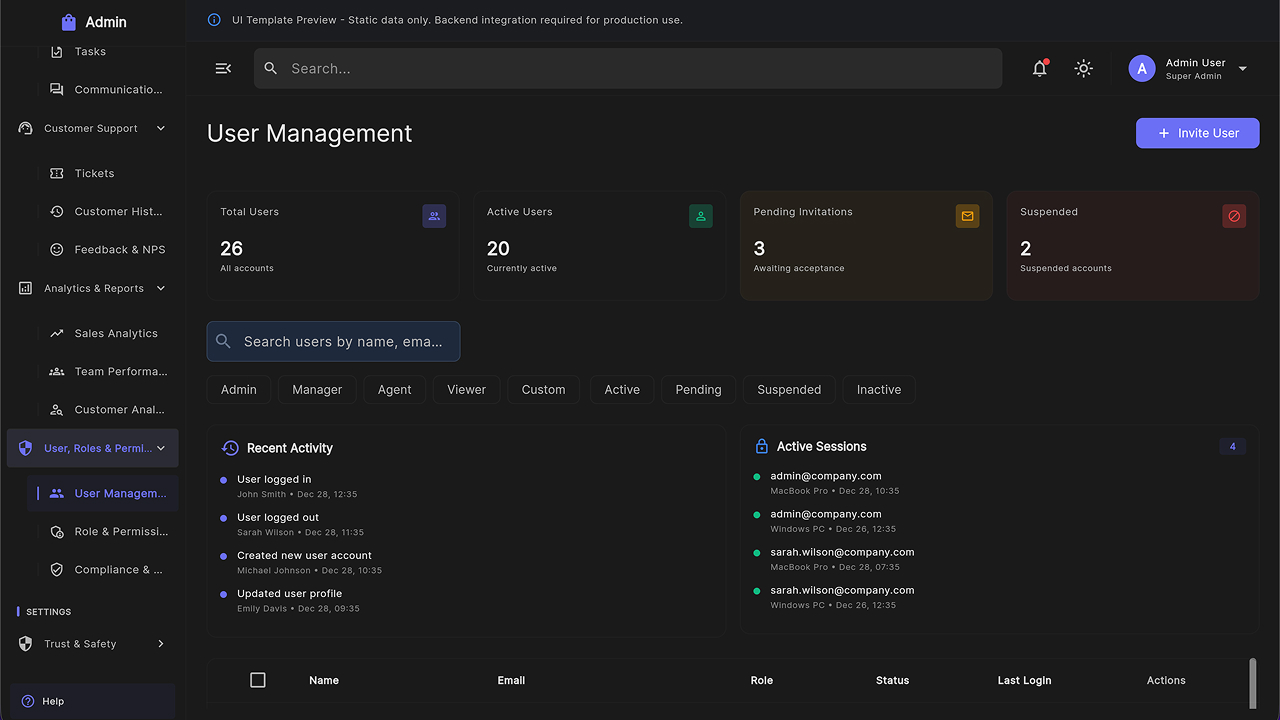Viewport: 1280px width, 720px height.
Task: Tick the select-all checkbox in the table header
Action: coord(258,680)
